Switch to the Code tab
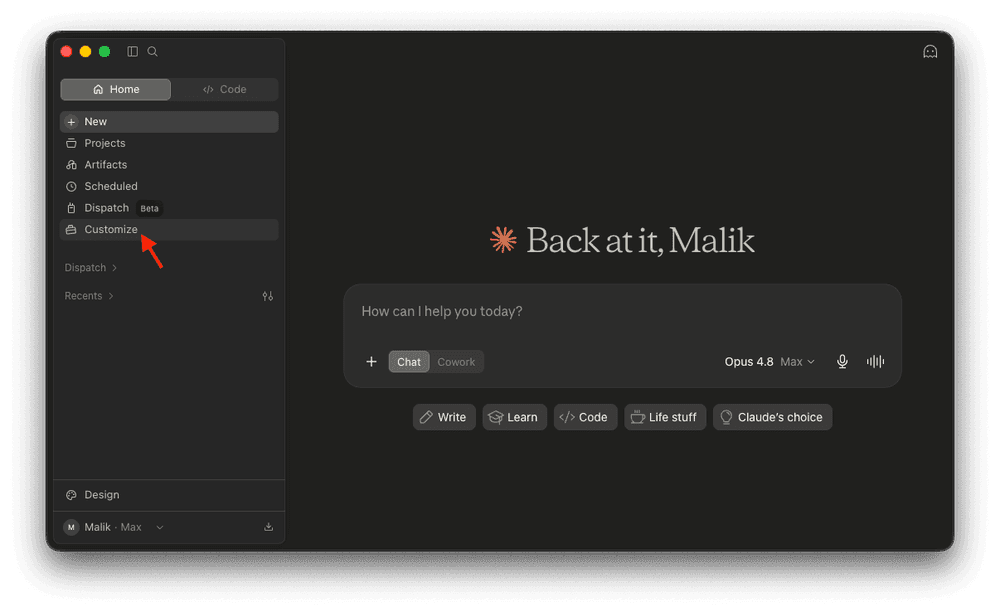 (224, 89)
